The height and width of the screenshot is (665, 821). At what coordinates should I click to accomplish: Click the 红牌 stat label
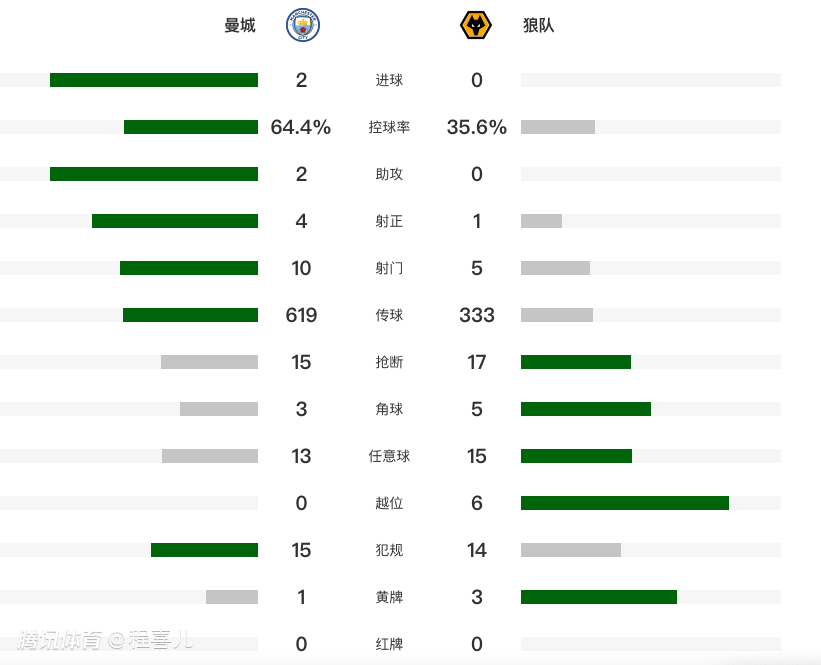pos(389,644)
